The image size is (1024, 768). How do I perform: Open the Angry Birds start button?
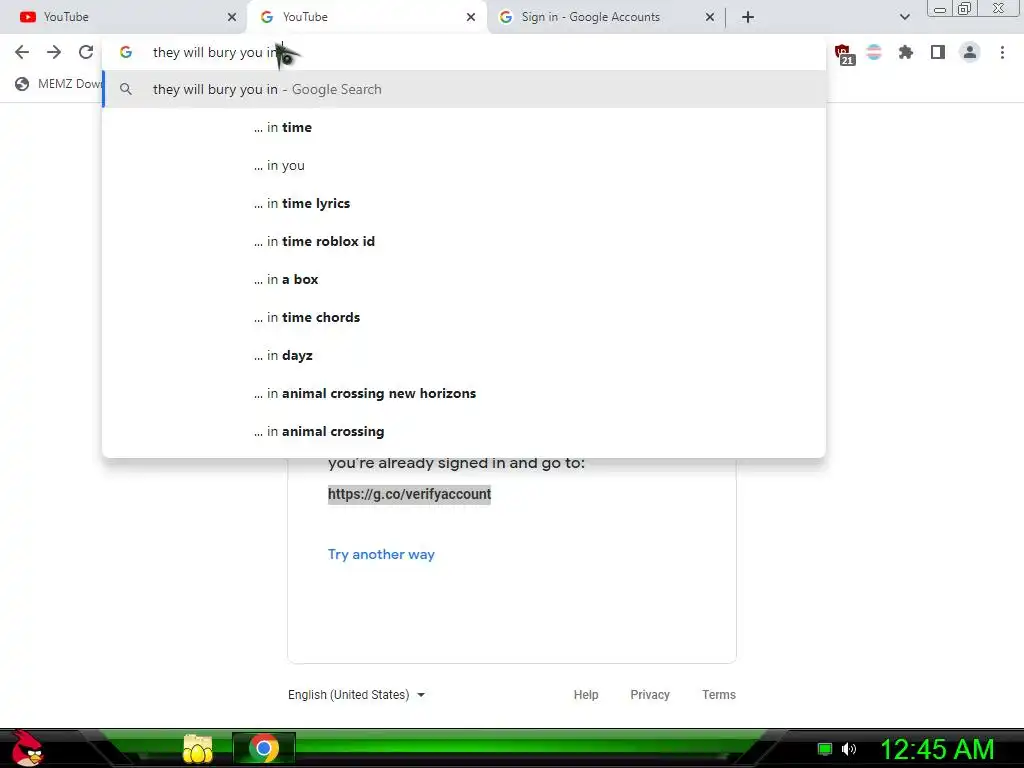point(27,748)
